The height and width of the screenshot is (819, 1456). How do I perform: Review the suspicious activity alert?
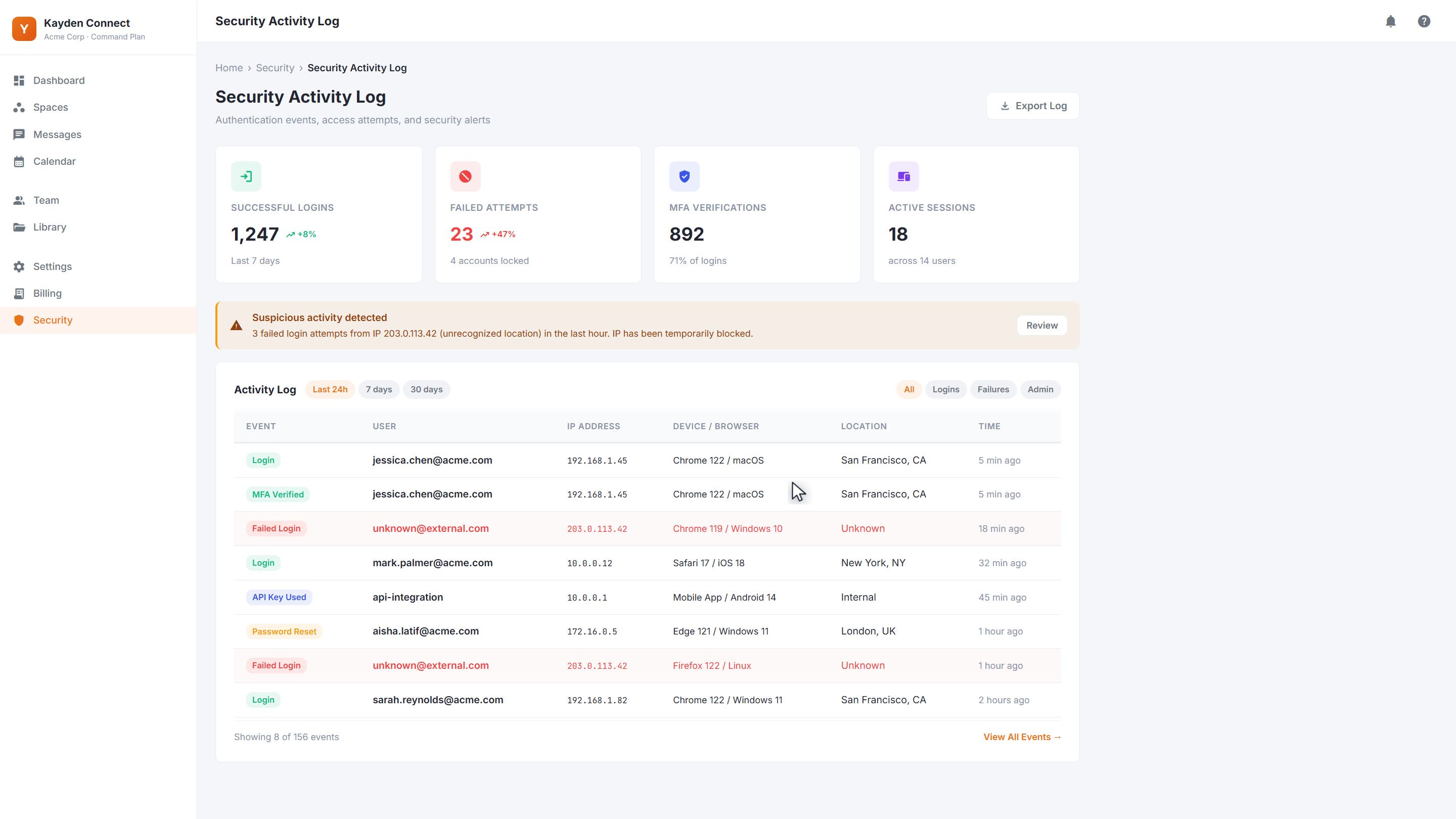pos(1041,326)
